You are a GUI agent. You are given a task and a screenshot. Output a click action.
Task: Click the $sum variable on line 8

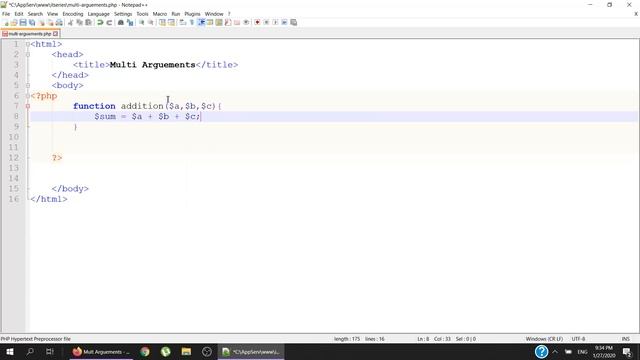pos(105,116)
